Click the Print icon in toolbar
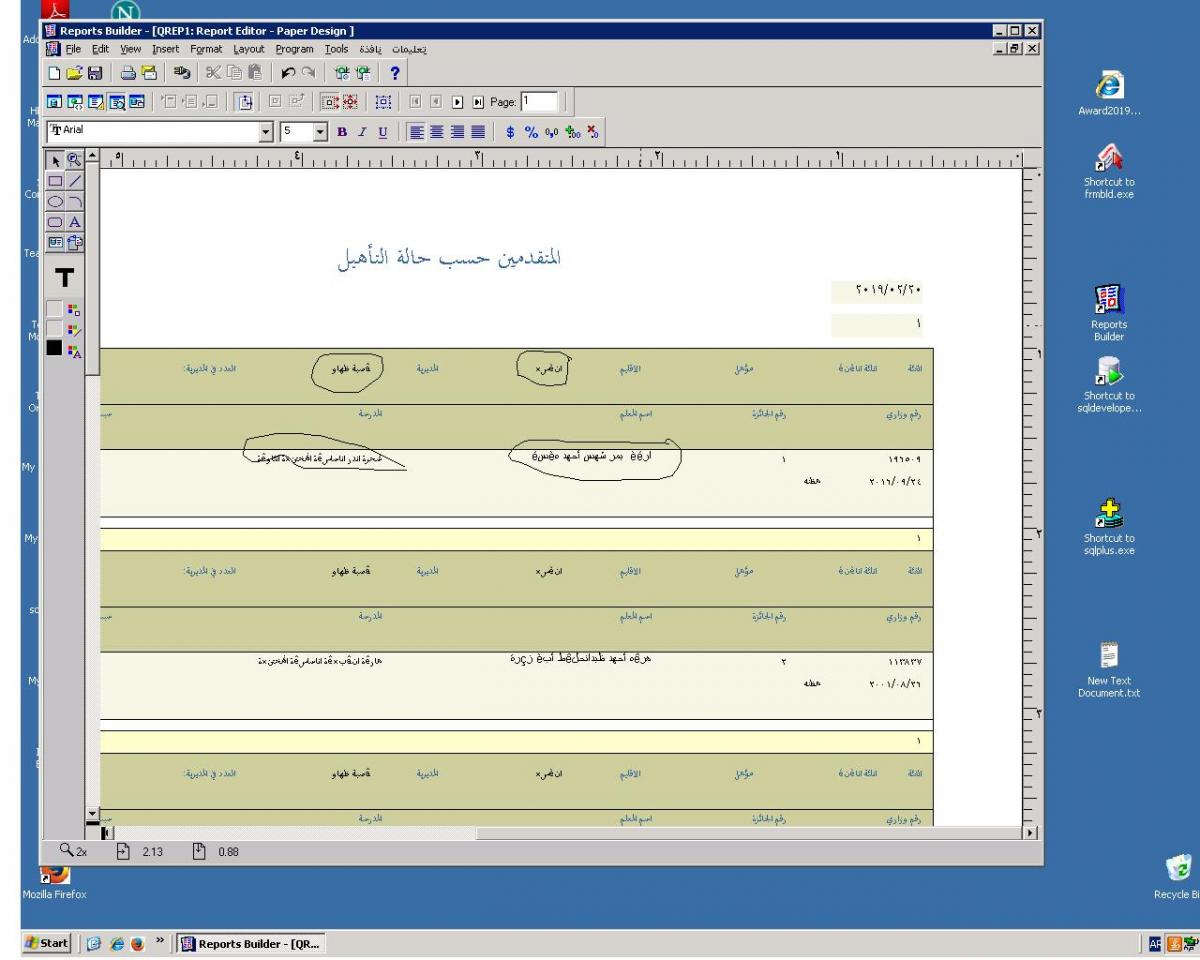The width and height of the screenshot is (1200, 960). click(x=128, y=73)
